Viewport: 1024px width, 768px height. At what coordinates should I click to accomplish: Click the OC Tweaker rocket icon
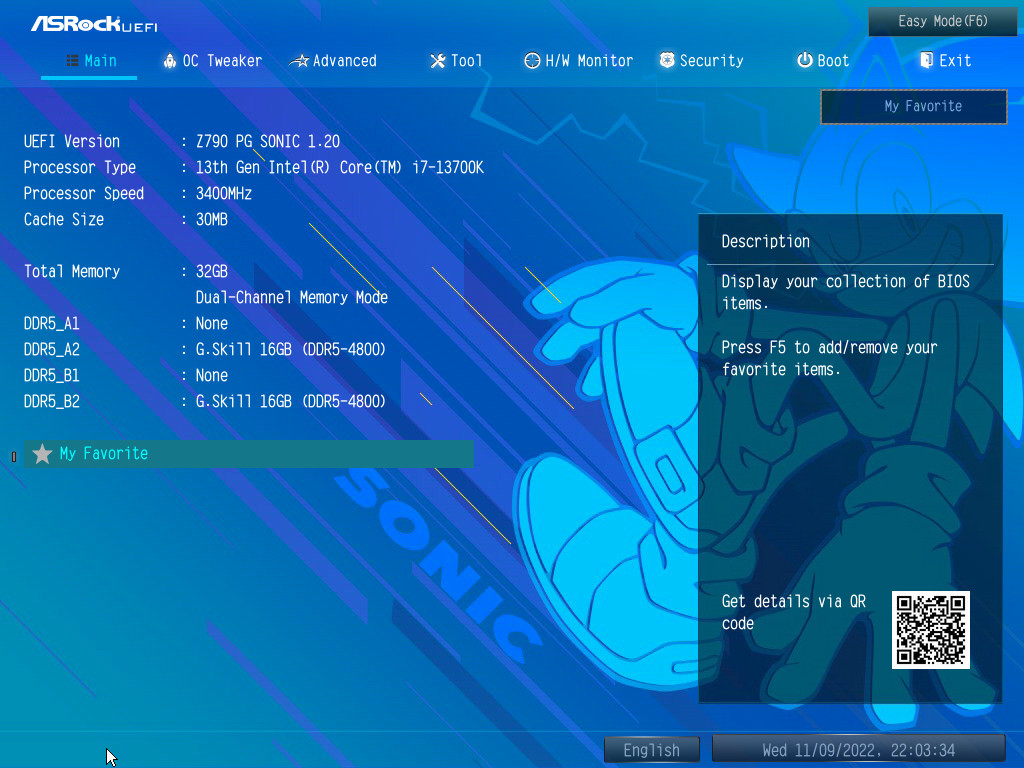[170, 61]
